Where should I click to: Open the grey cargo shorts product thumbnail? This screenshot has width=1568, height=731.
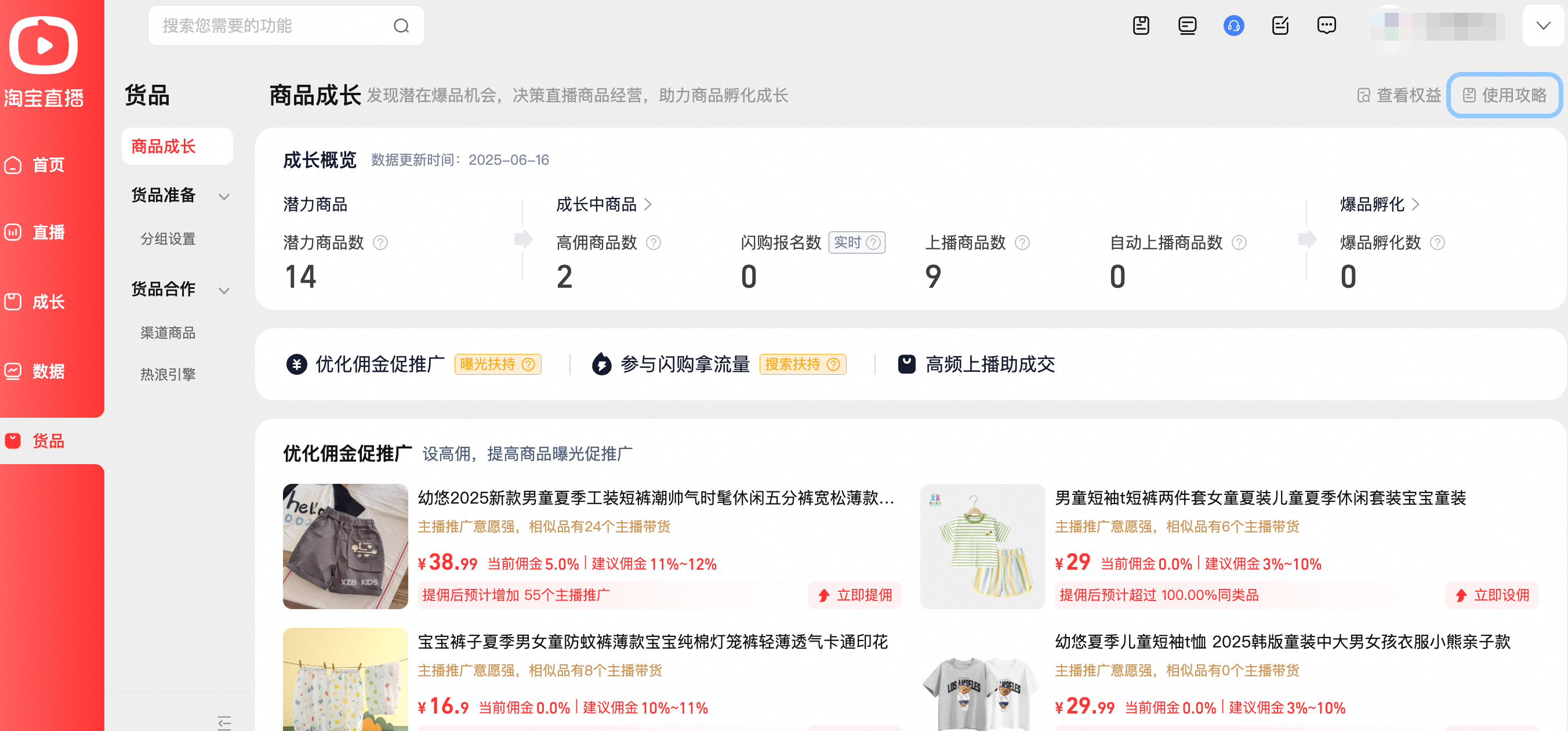(x=345, y=547)
